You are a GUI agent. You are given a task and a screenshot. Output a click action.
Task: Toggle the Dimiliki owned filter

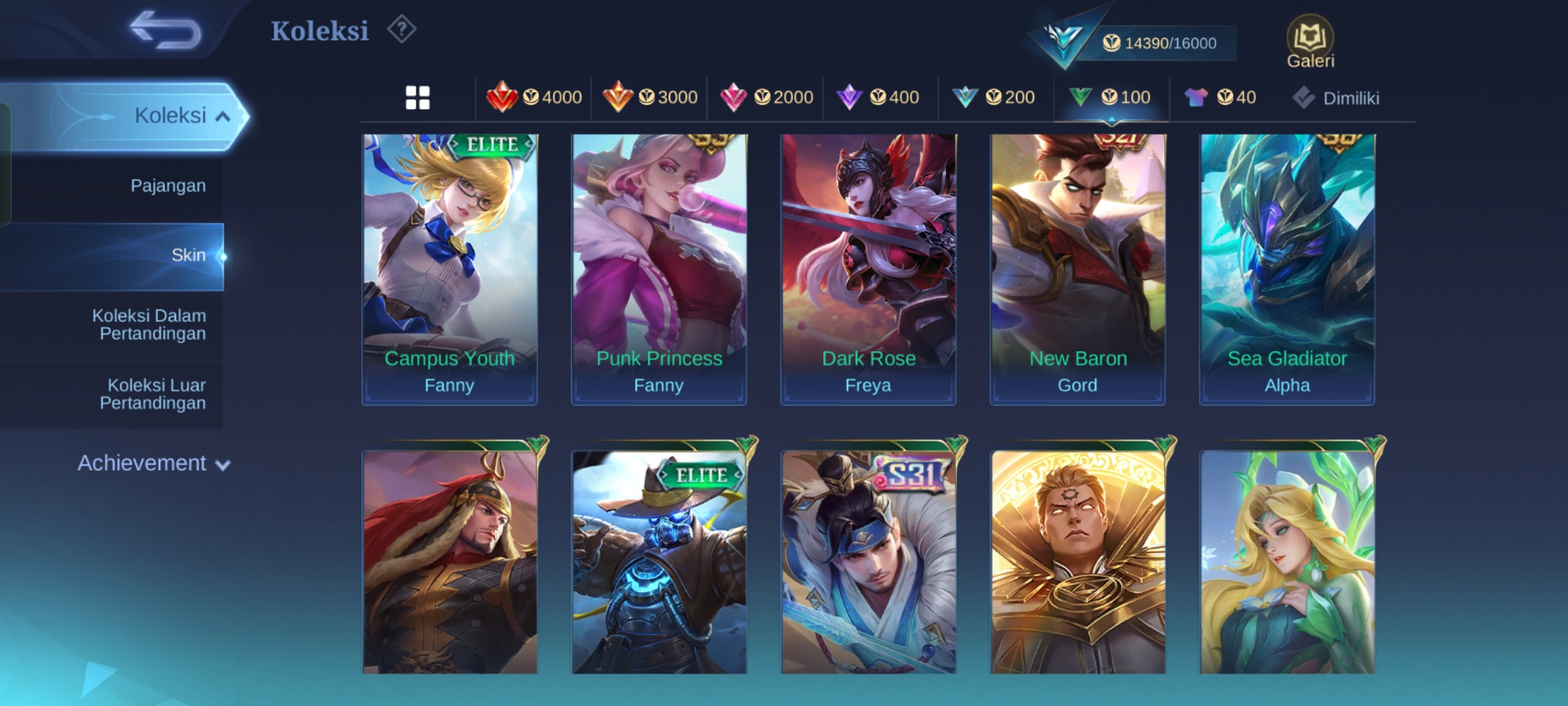[1335, 98]
